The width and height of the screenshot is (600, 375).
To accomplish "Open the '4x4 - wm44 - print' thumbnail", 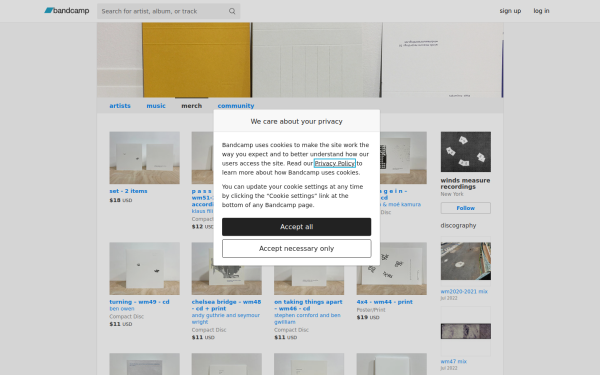I will tap(391, 268).
